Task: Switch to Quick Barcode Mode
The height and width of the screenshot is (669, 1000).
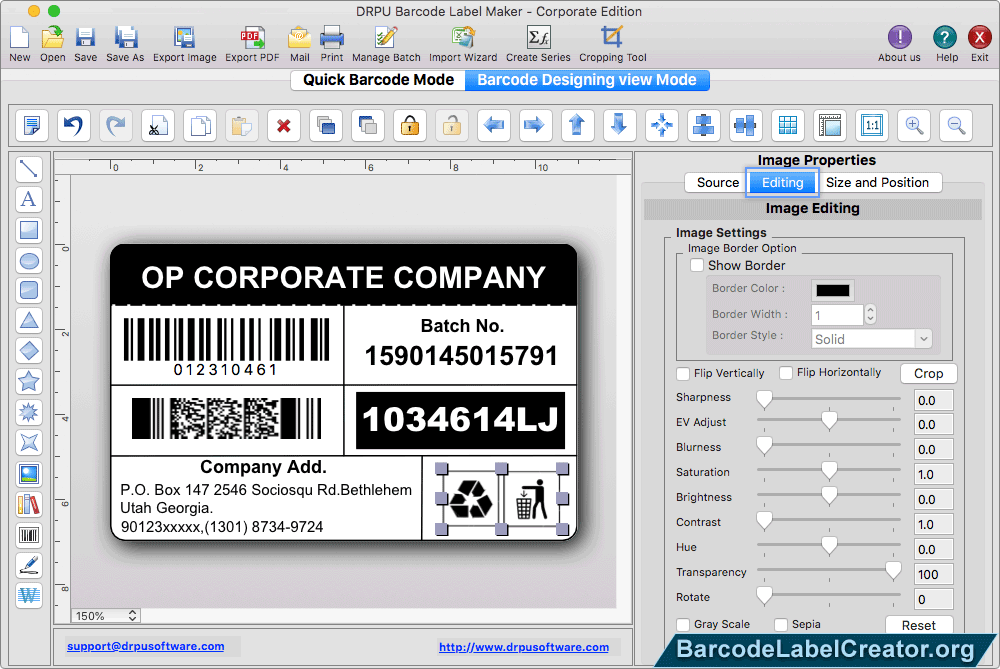Action: 378,80
